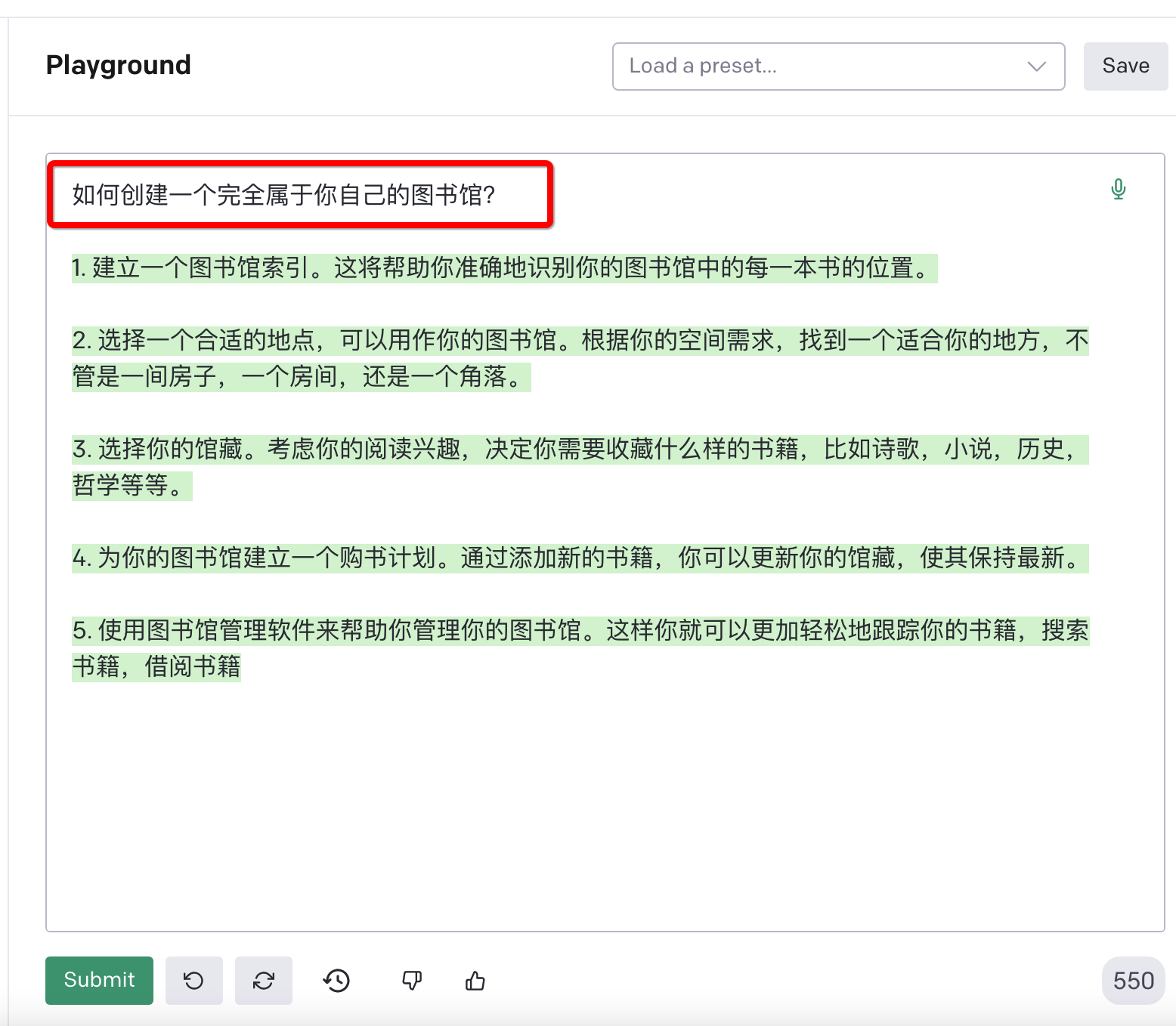Click the token count showing 550
The height and width of the screenshot is (1026, 1176).
pos(1131,980)
